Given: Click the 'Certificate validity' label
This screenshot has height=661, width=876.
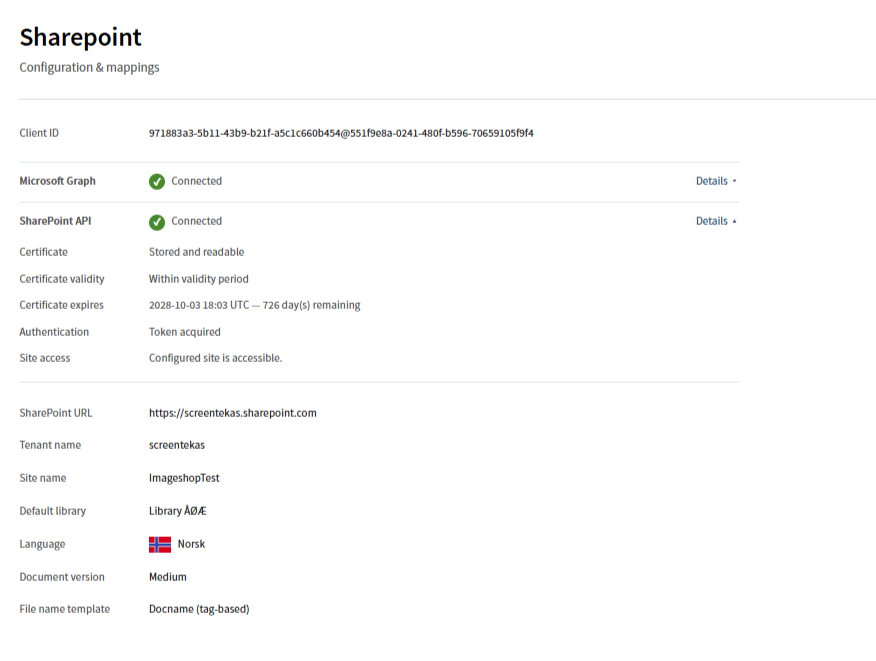Looking at the screenshot, I should [62, 279].
